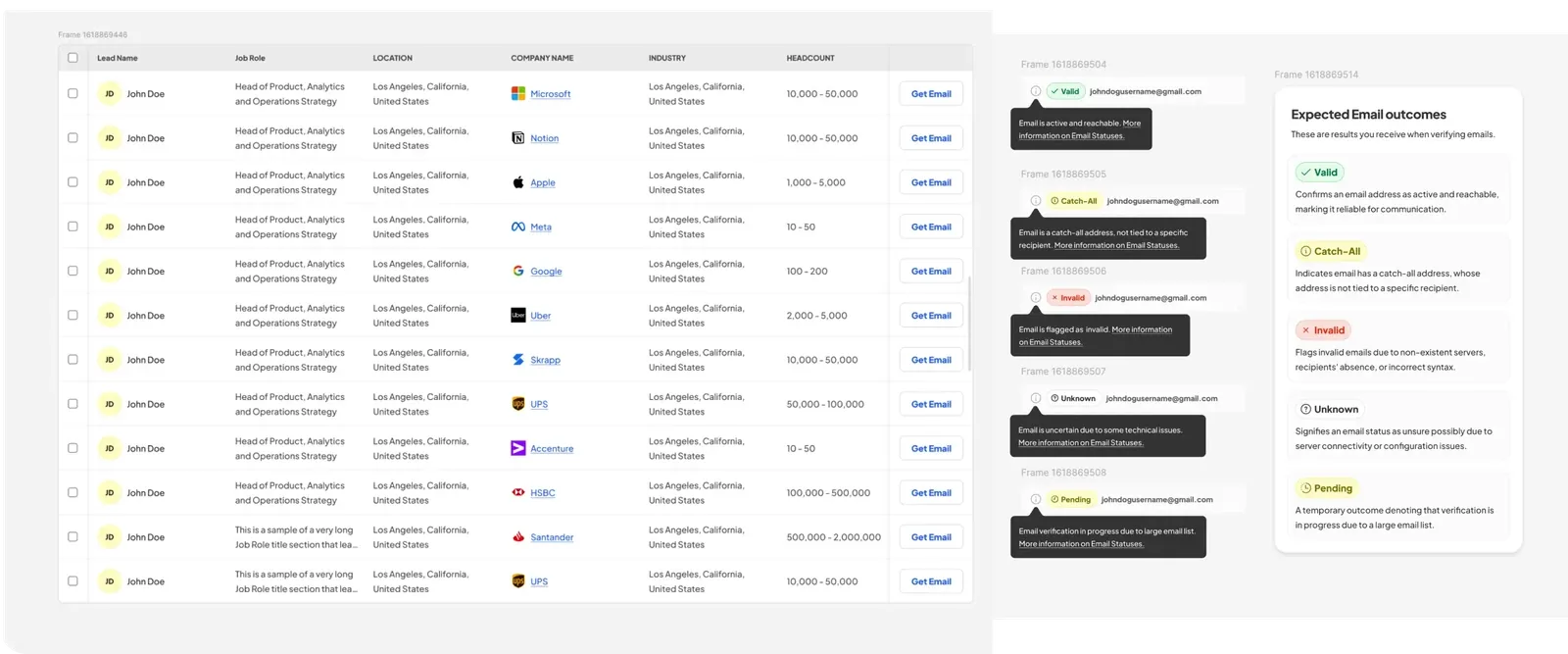Click headcount value 100,000 - 500,000

click(828, 493)
